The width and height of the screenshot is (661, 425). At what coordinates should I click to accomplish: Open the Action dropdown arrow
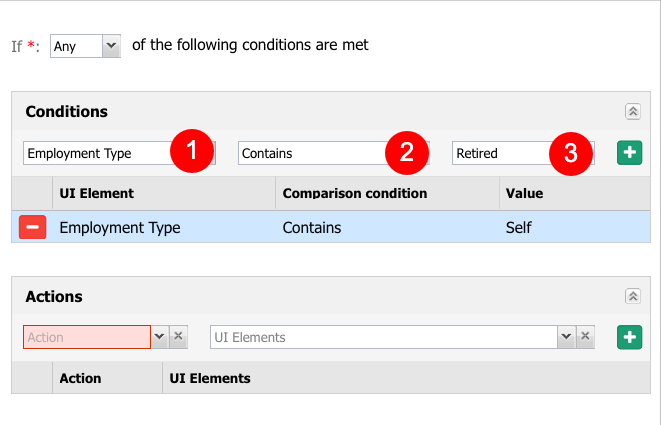click(x=160, y=337)
